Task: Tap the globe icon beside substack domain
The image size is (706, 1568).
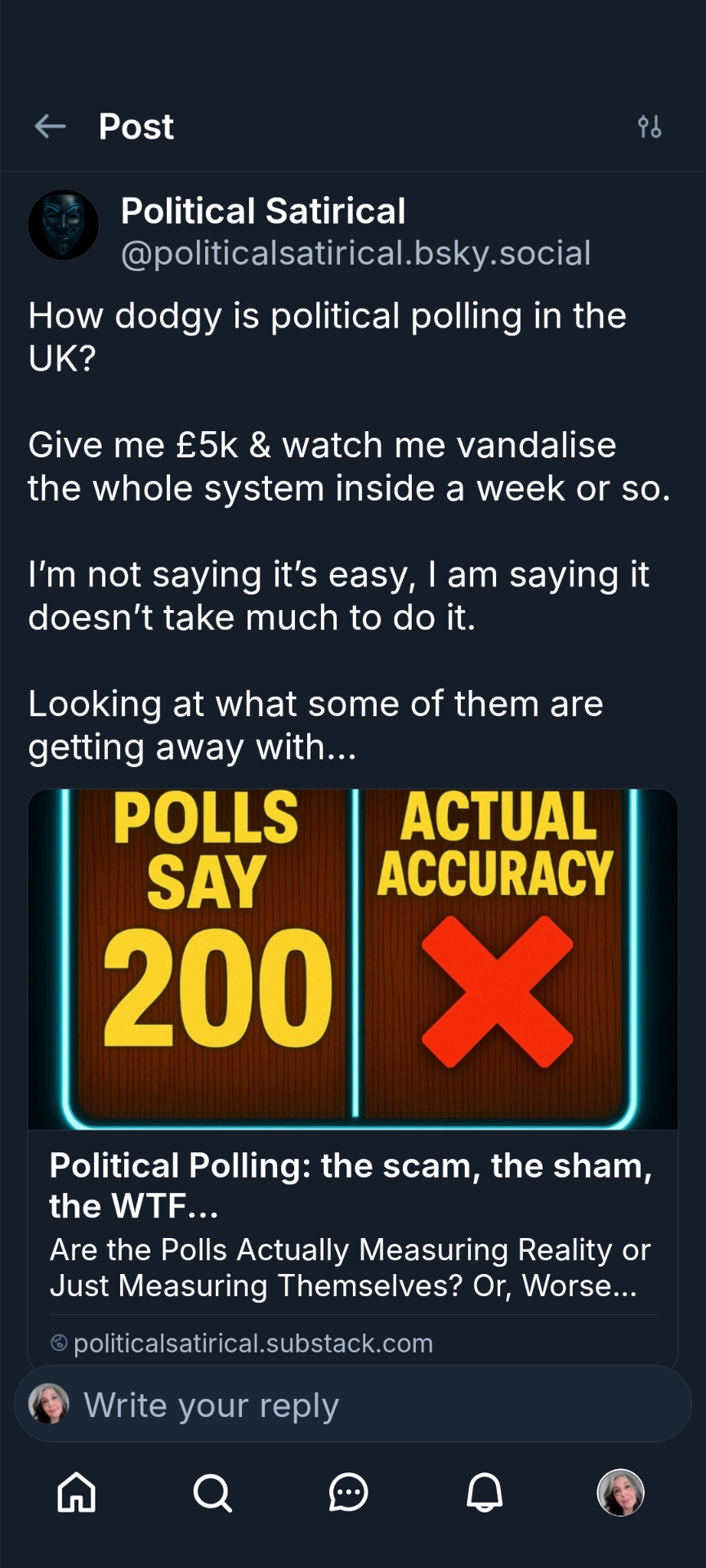Action: [x=59, y=1343]
